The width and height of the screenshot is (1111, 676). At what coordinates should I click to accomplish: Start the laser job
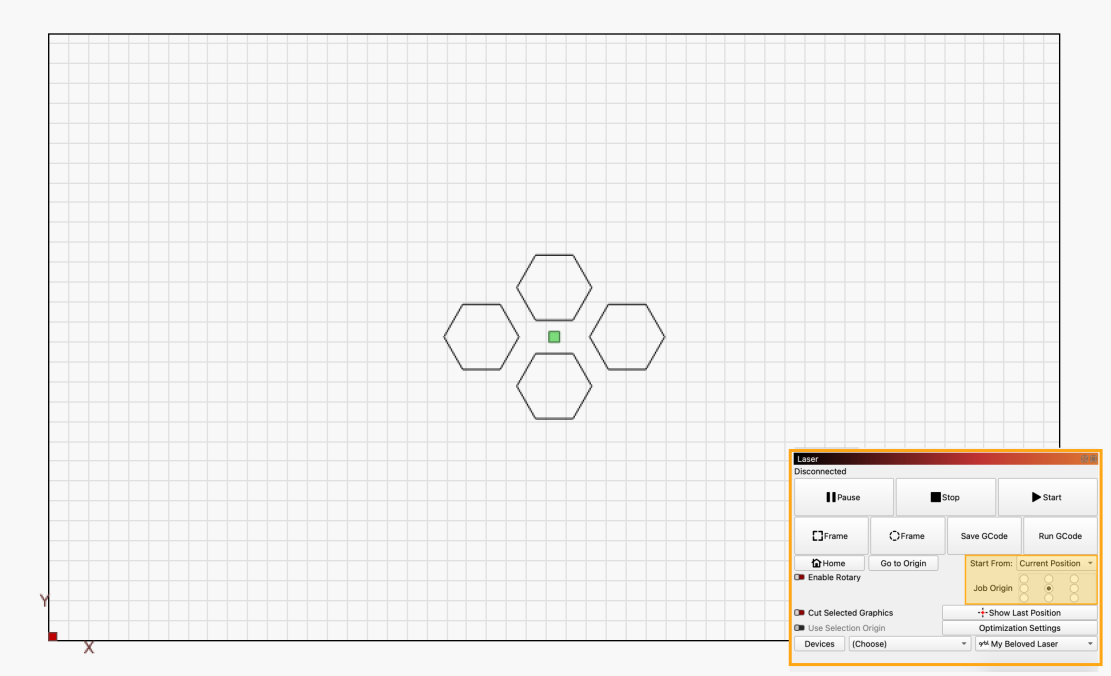pyautogui.click(x=1047, y=497)
